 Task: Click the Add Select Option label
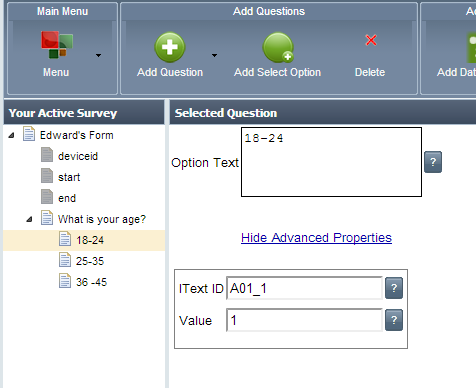click(x=277, y=72)
